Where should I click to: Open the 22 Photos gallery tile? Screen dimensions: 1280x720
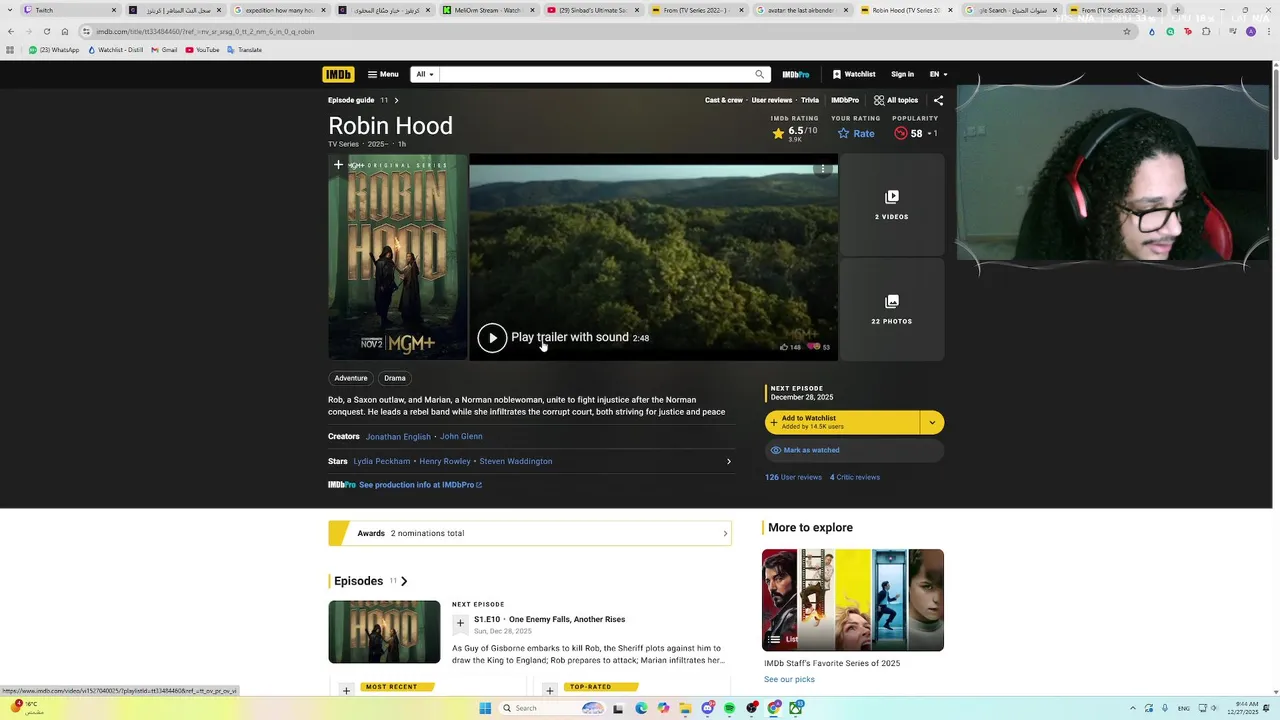pos(892,309)
